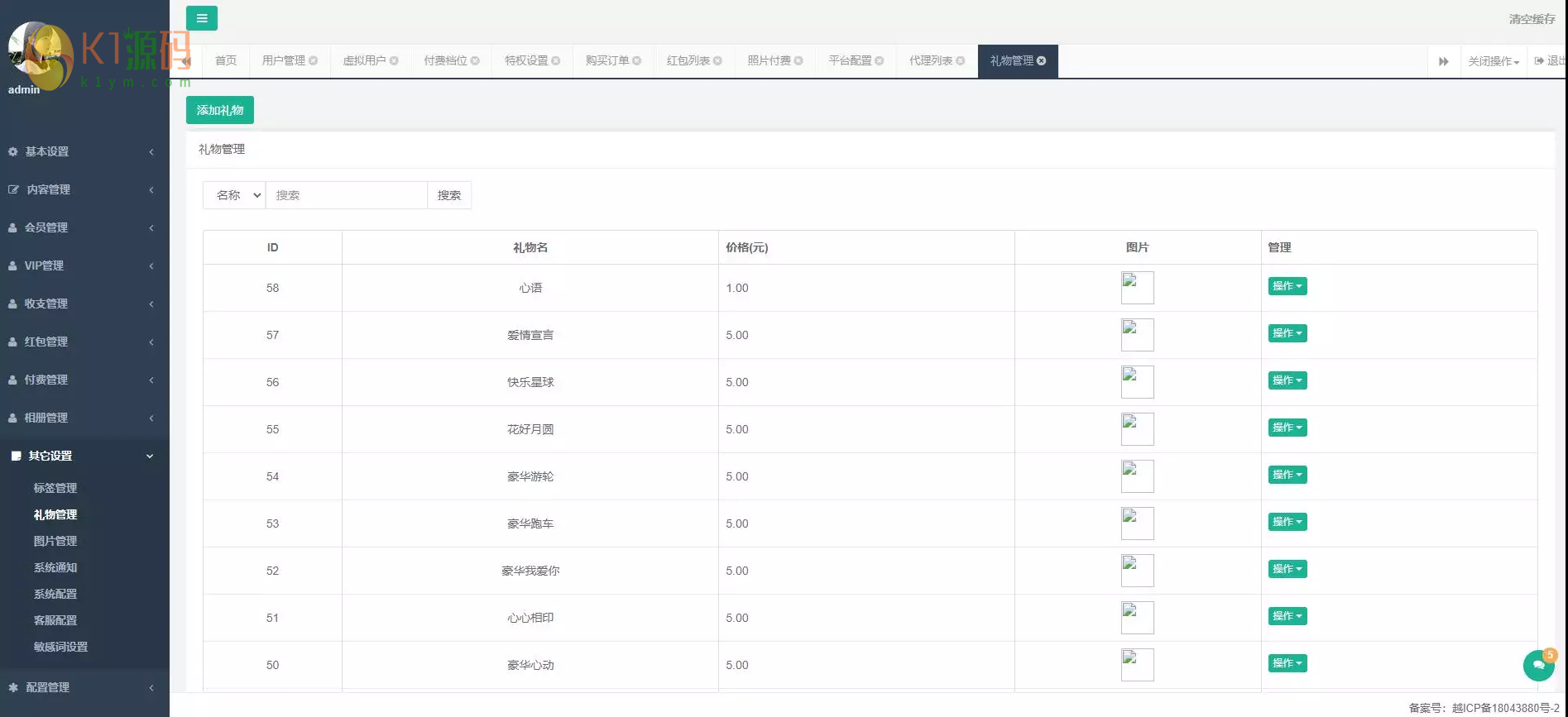Close the 平台配置 tab using its x icon
Viewport: 1568px width, 717px height.
coord(880,60)
